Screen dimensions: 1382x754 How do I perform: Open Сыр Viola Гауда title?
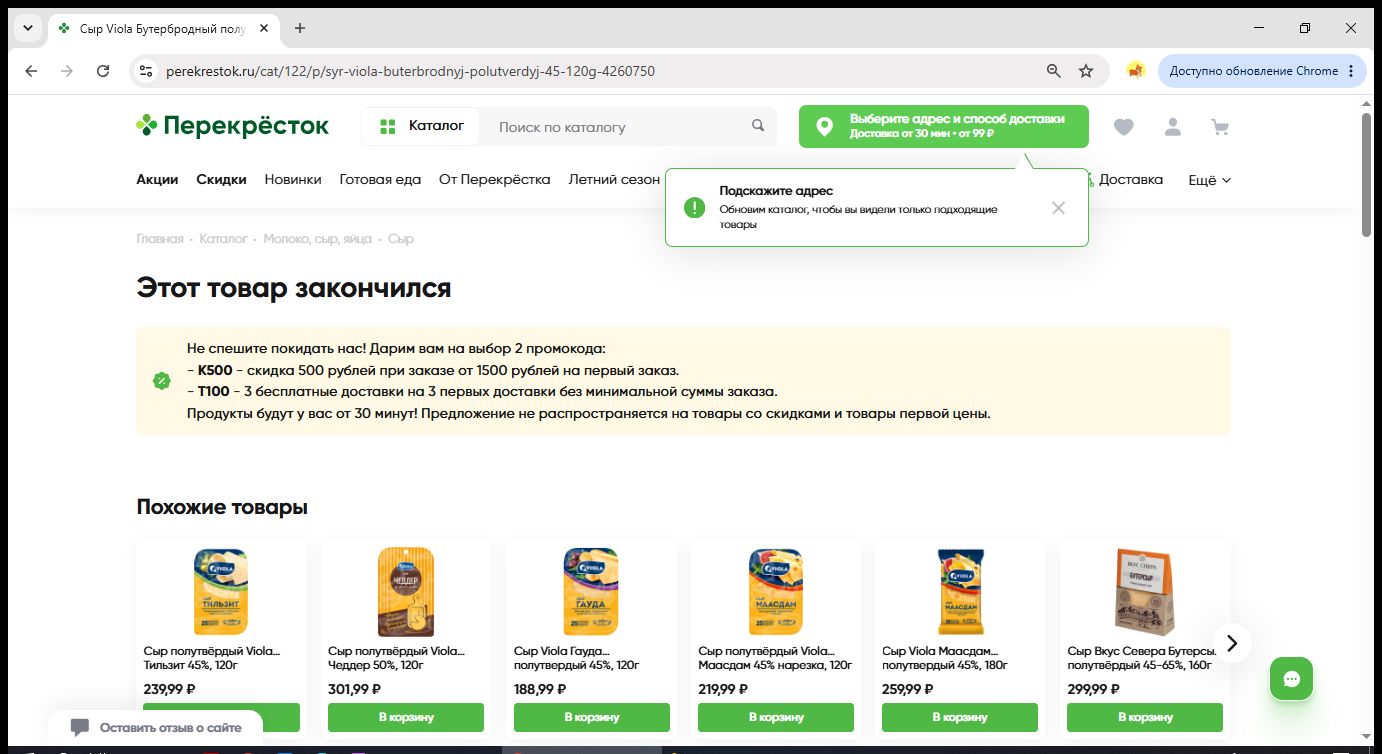click(x=576, y=658)
